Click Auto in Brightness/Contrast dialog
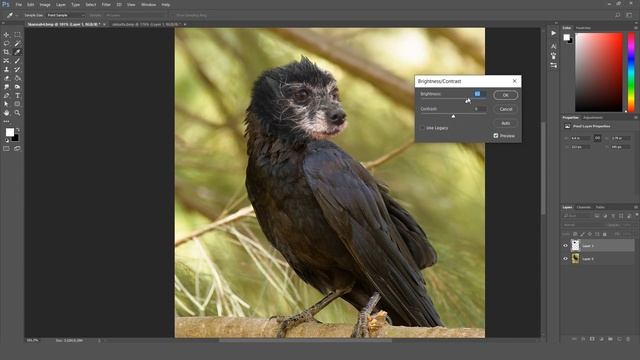This screenshot has width=640, height=360. point(505,123)
